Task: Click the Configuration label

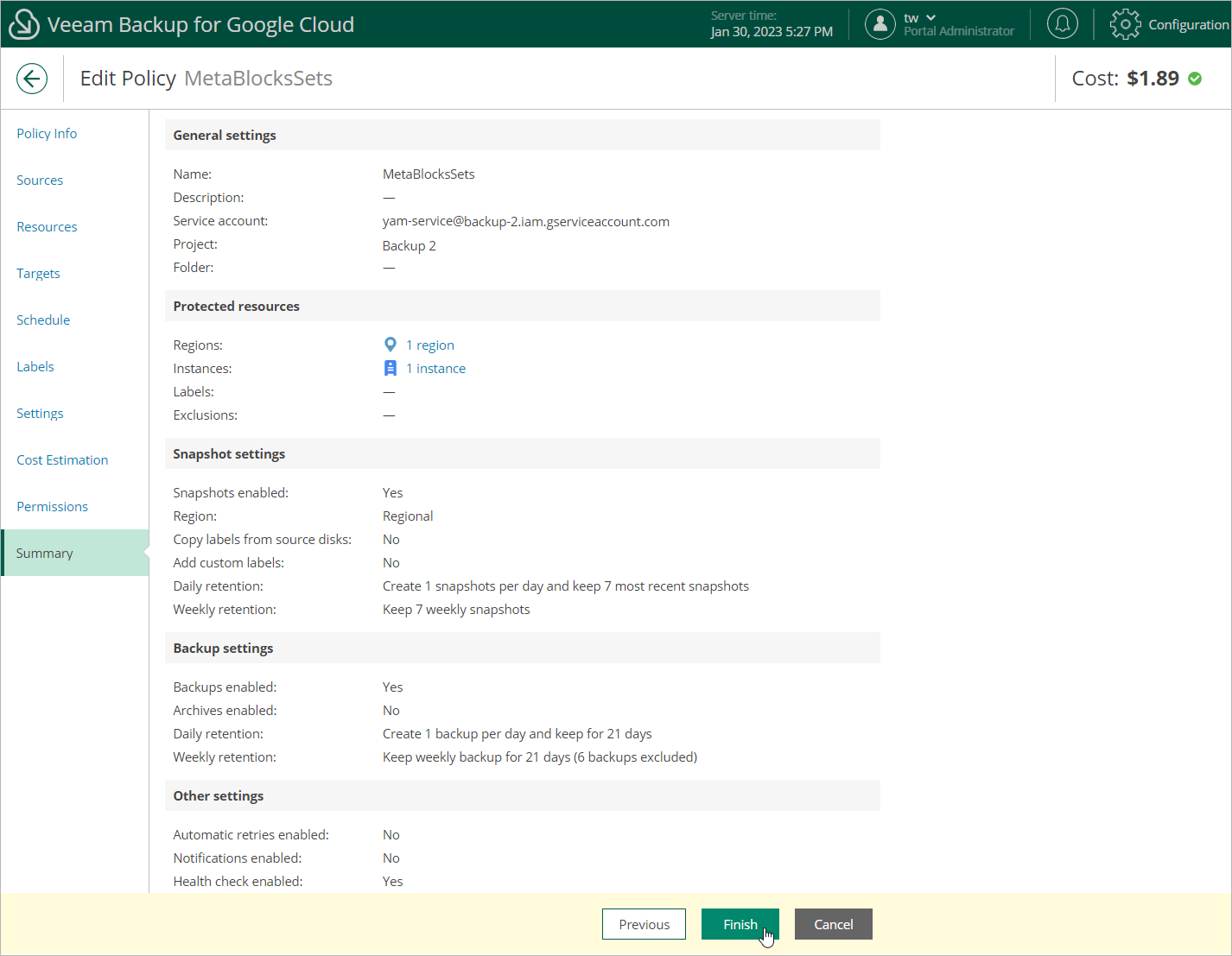Action: 1189,24
